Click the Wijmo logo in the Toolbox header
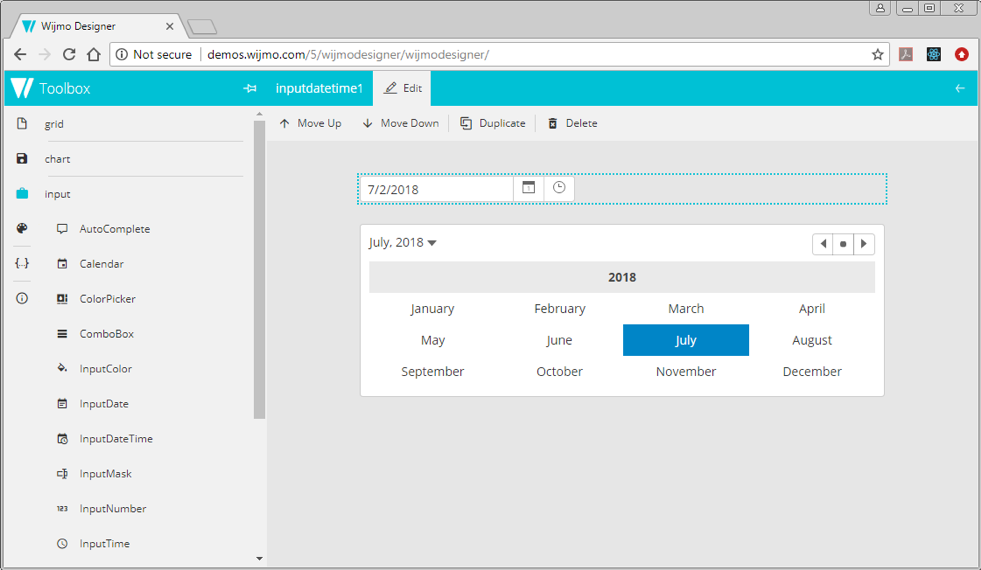 (22, 88)
